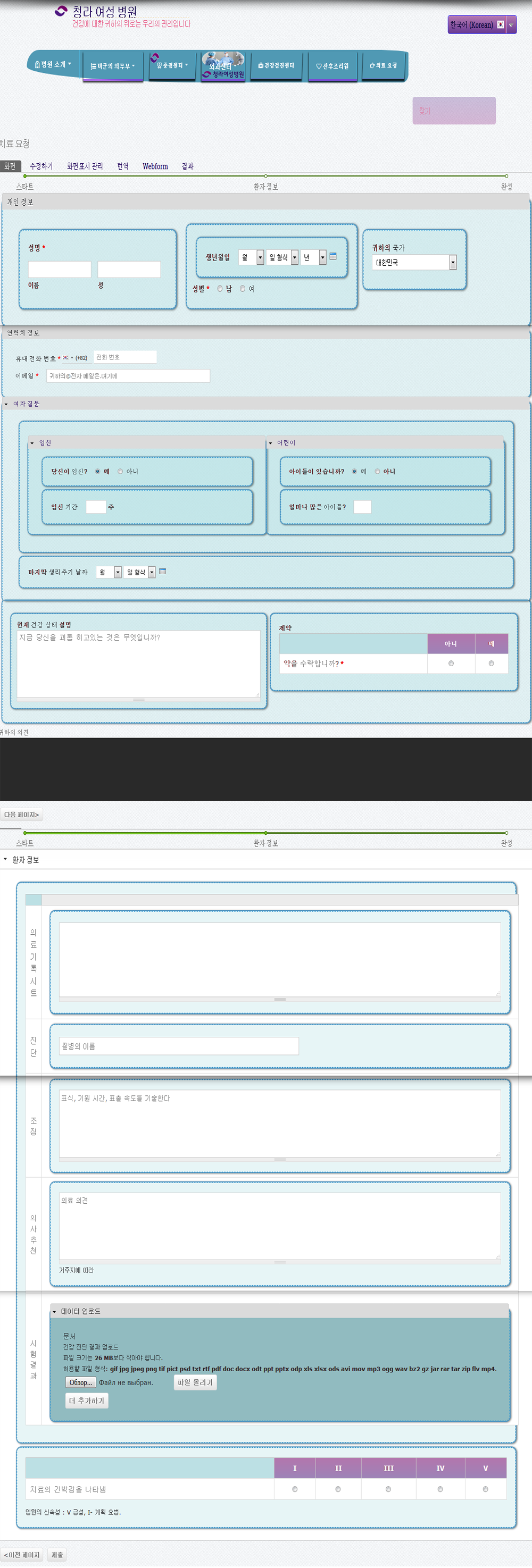
Task: Switch to the Webform tab
Action: click(155, 165)
